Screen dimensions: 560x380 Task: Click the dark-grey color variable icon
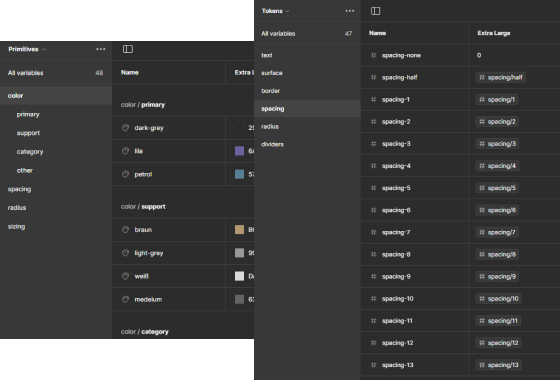pos(125,128)
